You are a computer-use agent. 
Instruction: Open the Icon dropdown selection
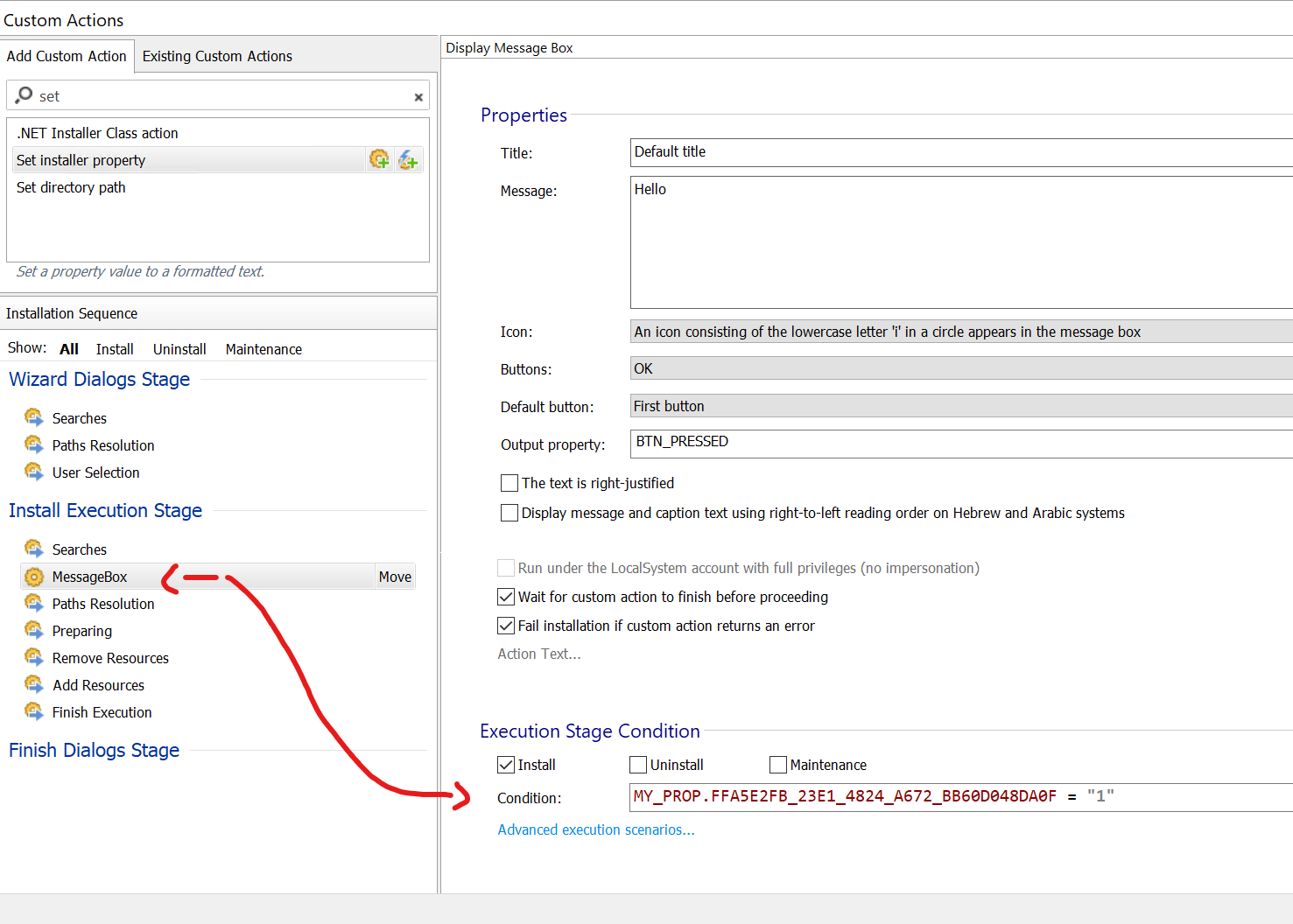(x=960, y=332)
